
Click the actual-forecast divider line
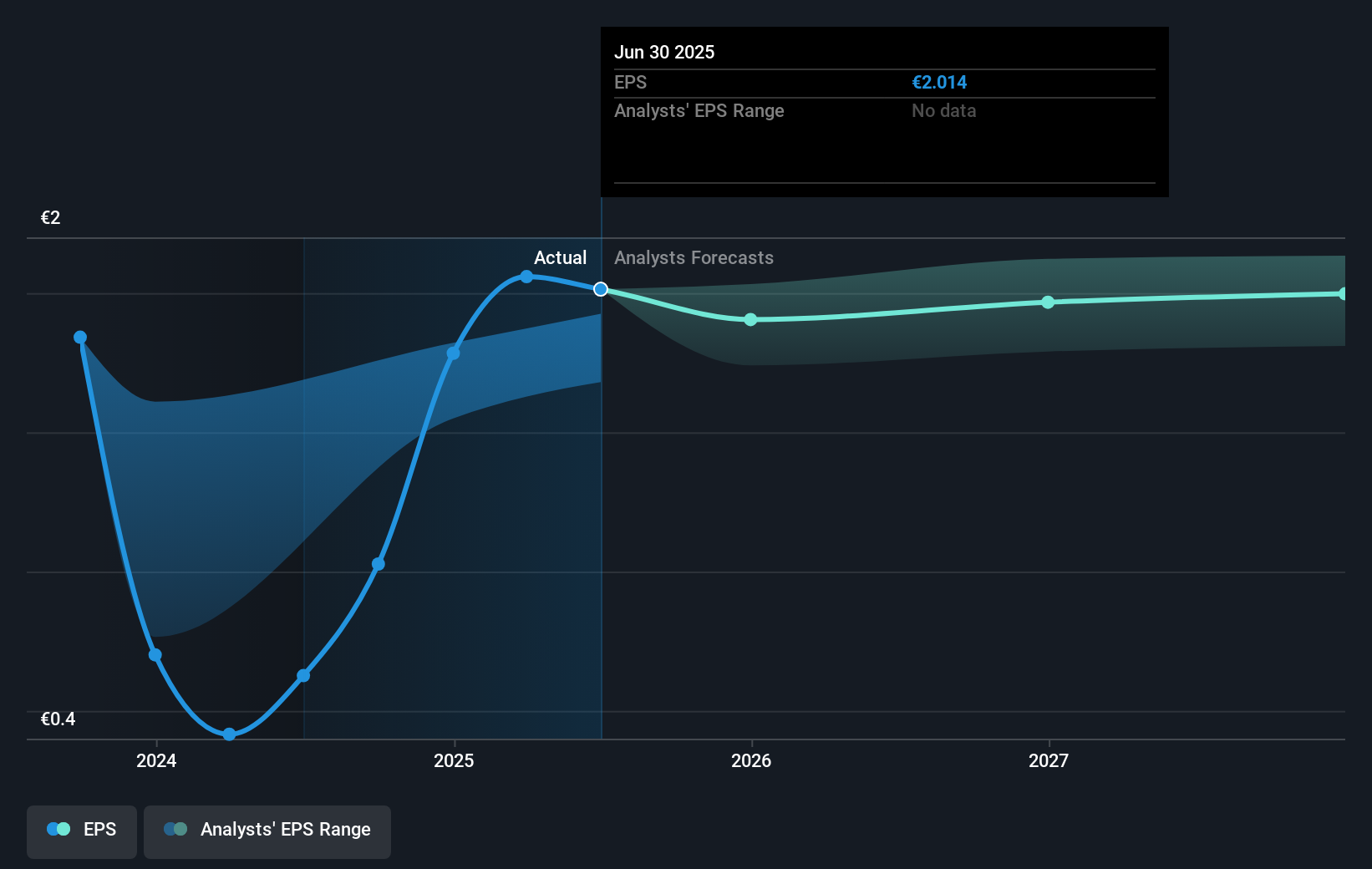point(601,501)
